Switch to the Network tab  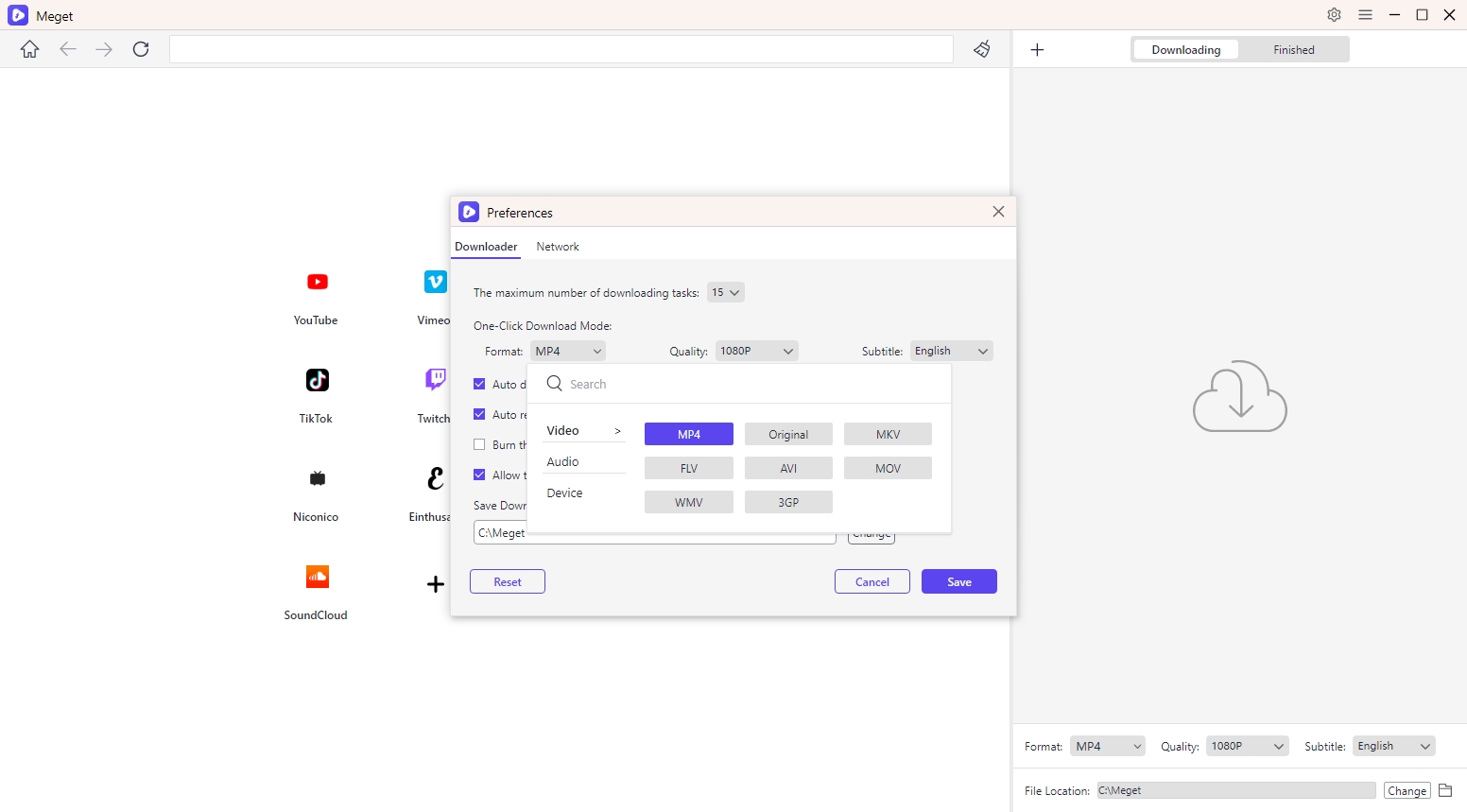[558, 247]
